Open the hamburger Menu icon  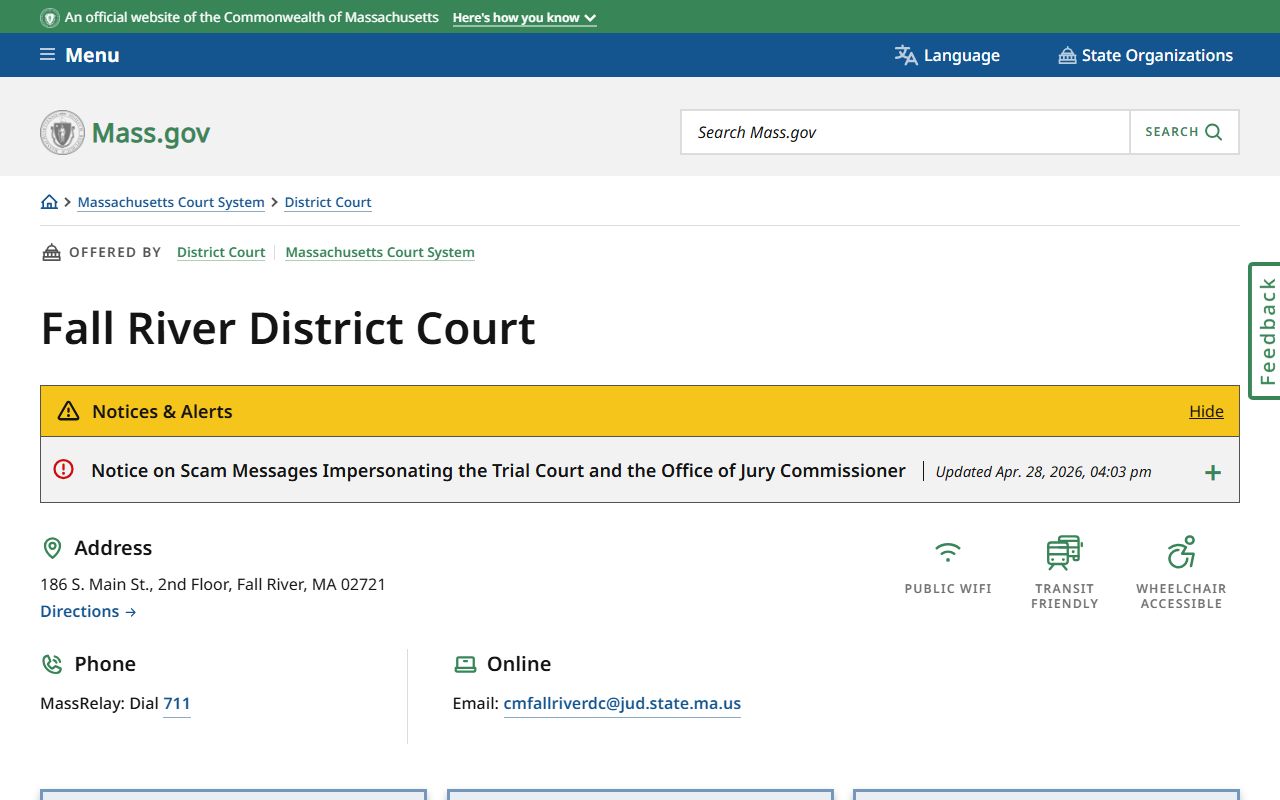pyautogui.click(x=47, y=55)
